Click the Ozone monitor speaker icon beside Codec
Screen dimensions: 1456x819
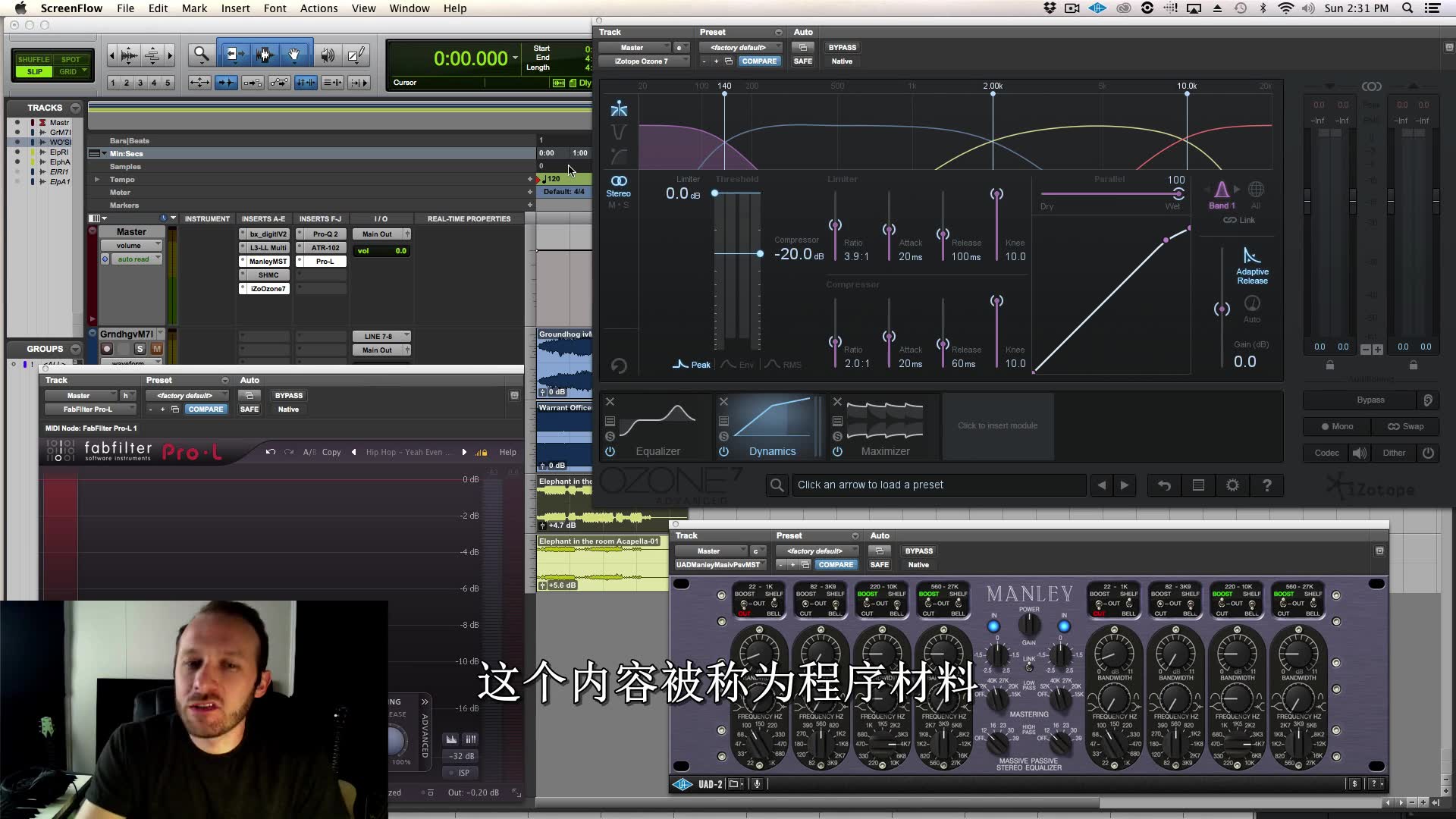1360,453
